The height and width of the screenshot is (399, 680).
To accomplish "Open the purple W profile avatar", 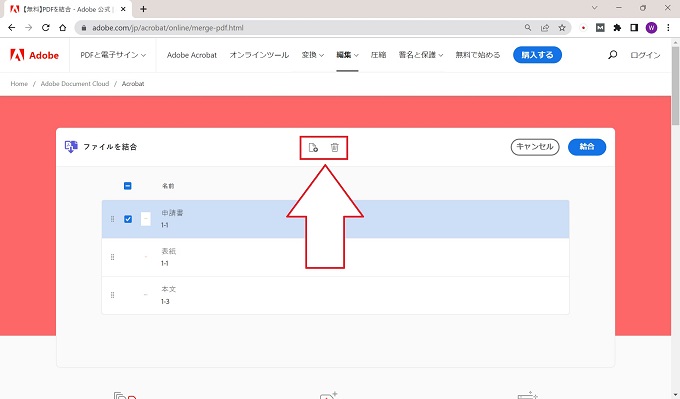I will [651, 28].
